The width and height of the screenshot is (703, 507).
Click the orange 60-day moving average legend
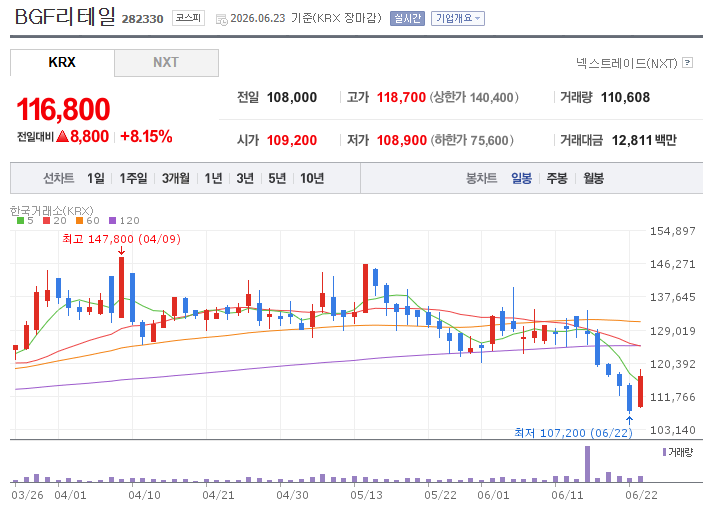tap(88, 221)
